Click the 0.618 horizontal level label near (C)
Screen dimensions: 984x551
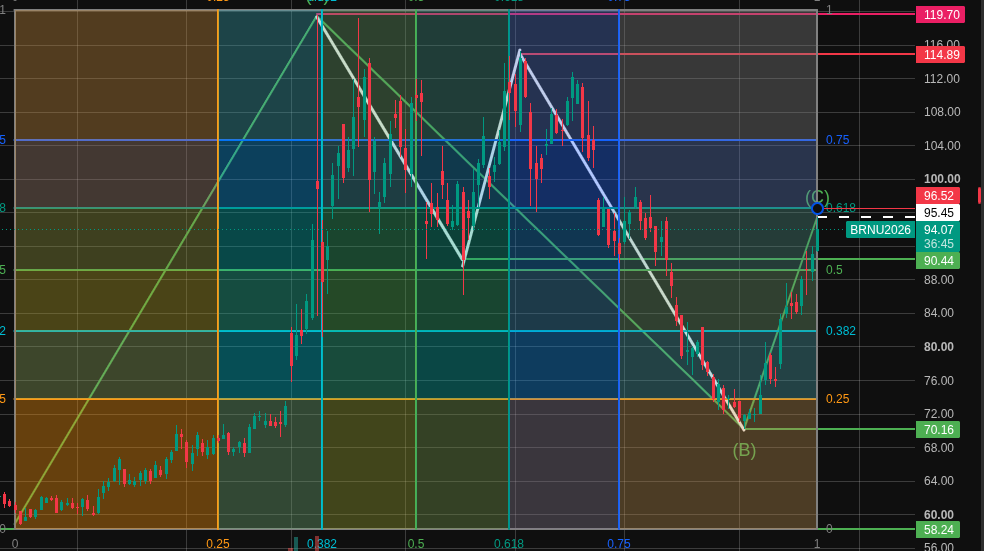point(841,208)
